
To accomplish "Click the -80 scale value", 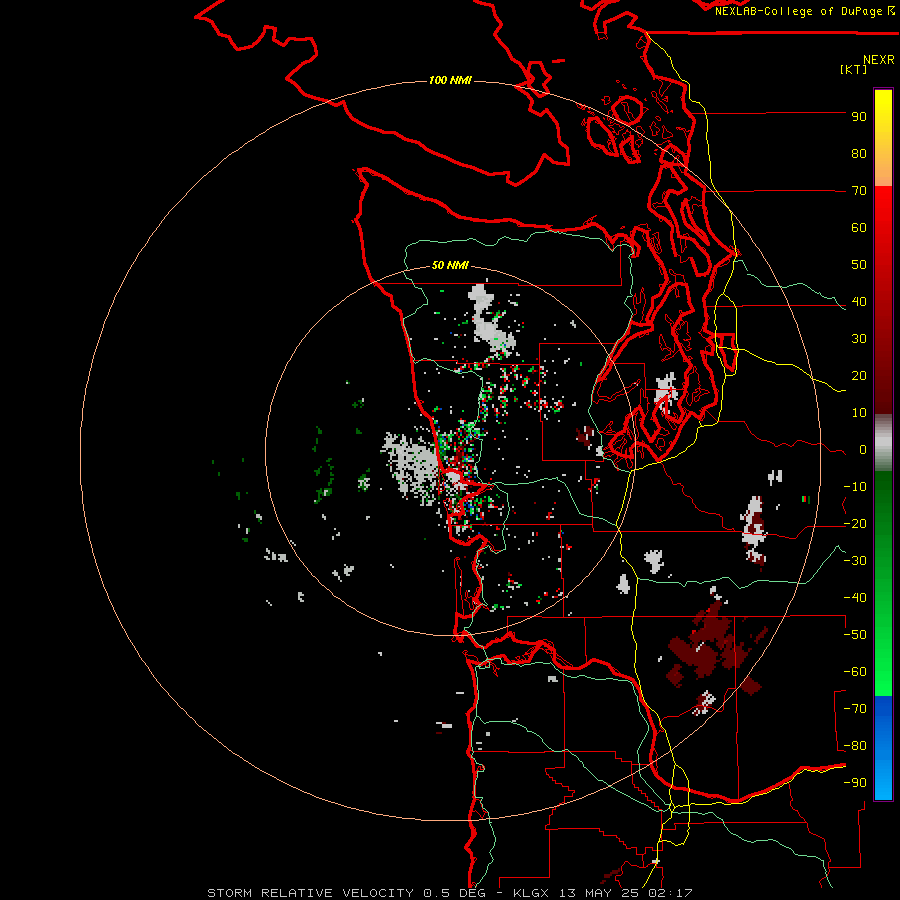I will pyautogui.click(x=855, y=746).
